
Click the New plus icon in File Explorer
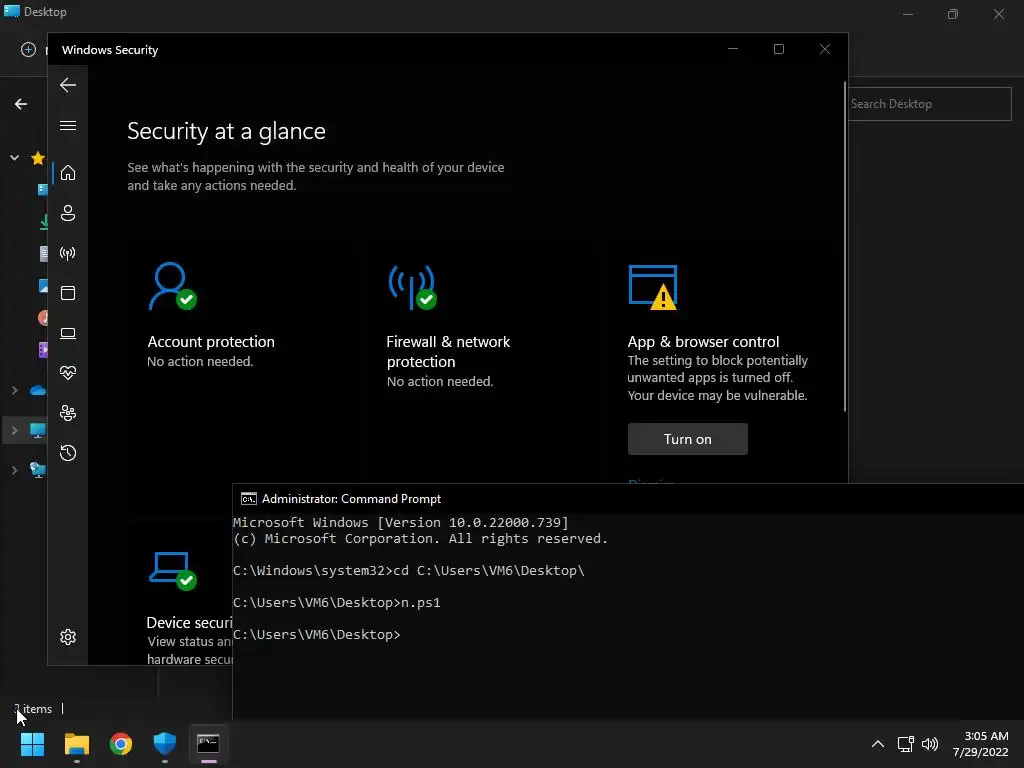point(28,50)
